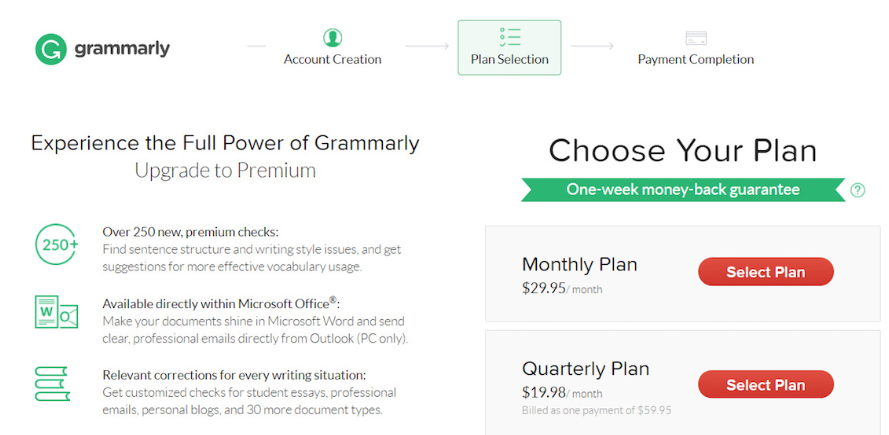Select the Monthly Plan button
The height and width of the screenshot is (435, 889).
click(x=765, y=272)
